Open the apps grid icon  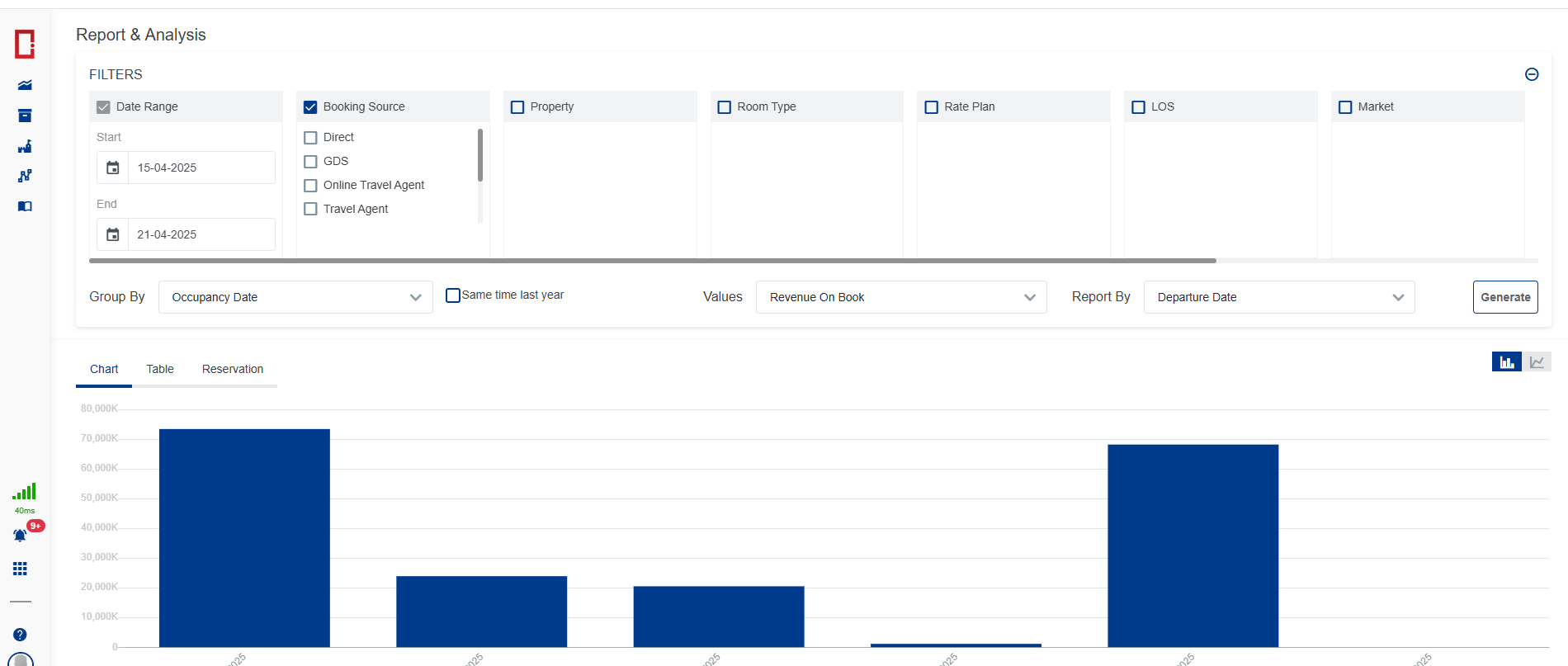point(21,569)
